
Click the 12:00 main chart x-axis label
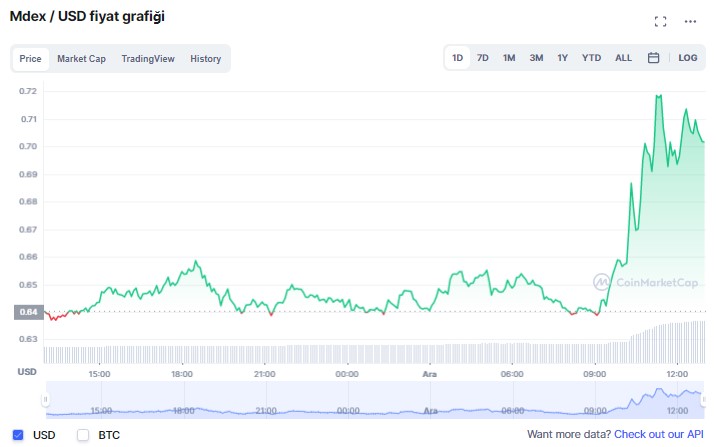coord(677,374)
